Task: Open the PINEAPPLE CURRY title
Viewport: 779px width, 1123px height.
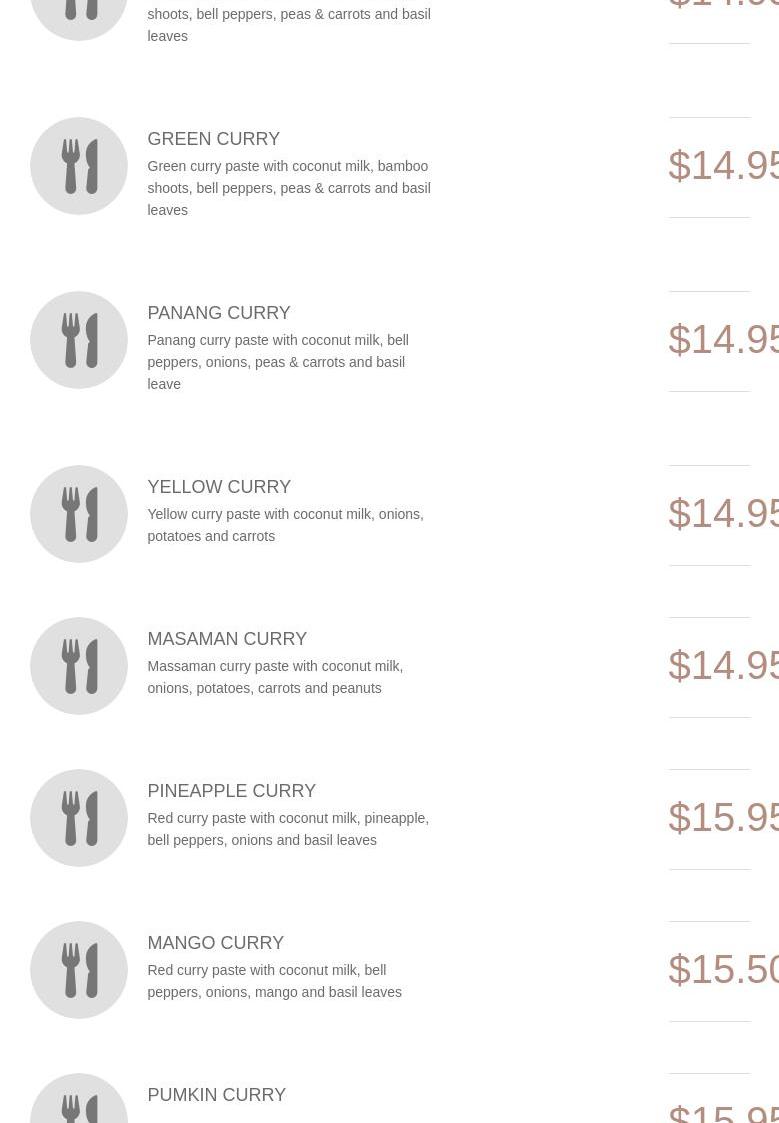Action: 231,791
